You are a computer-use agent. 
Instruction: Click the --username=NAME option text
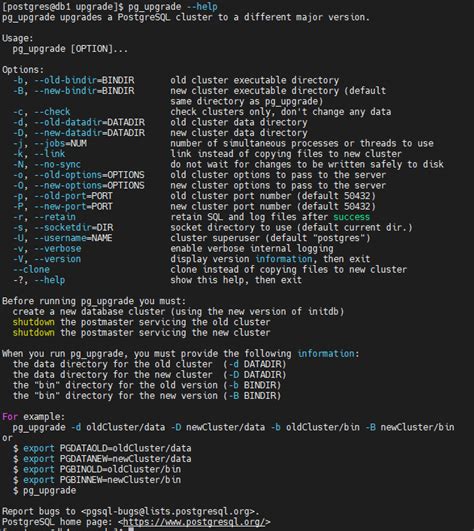tap(73, 238)
